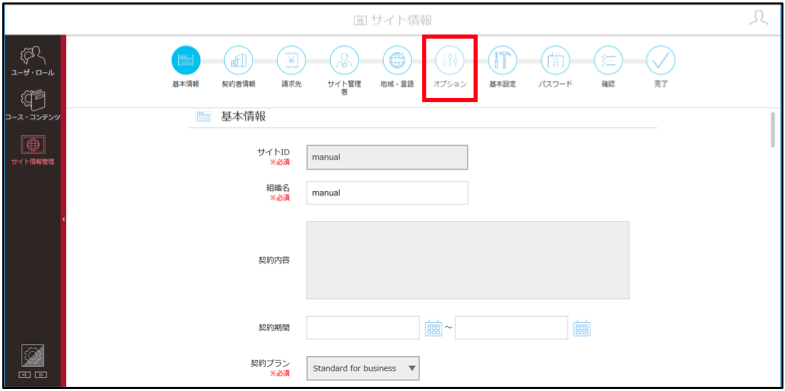Open the オプション sliders icon
Image resolution: width=785 pixels, height=391 pixels.
[450, 60]
